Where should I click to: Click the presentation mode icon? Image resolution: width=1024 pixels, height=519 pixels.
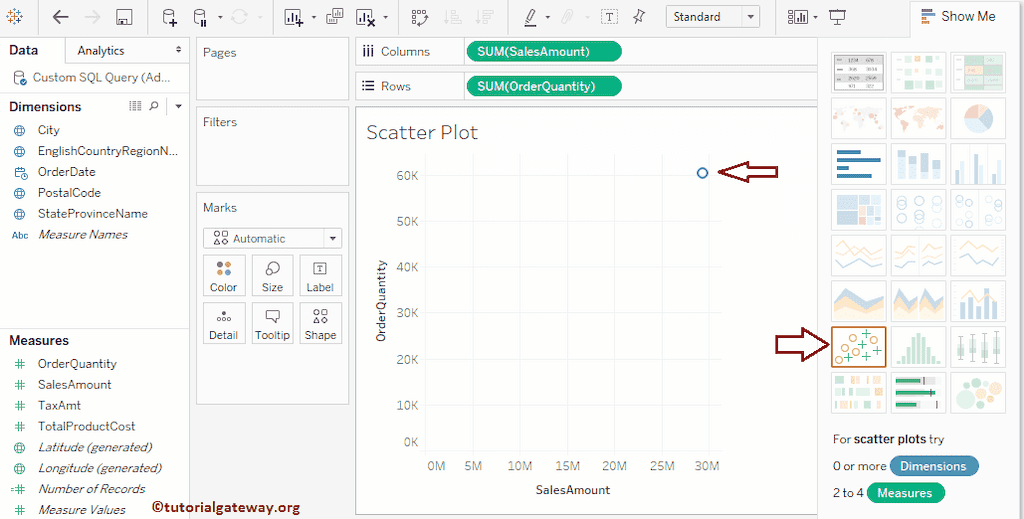(x=838, y=17)
